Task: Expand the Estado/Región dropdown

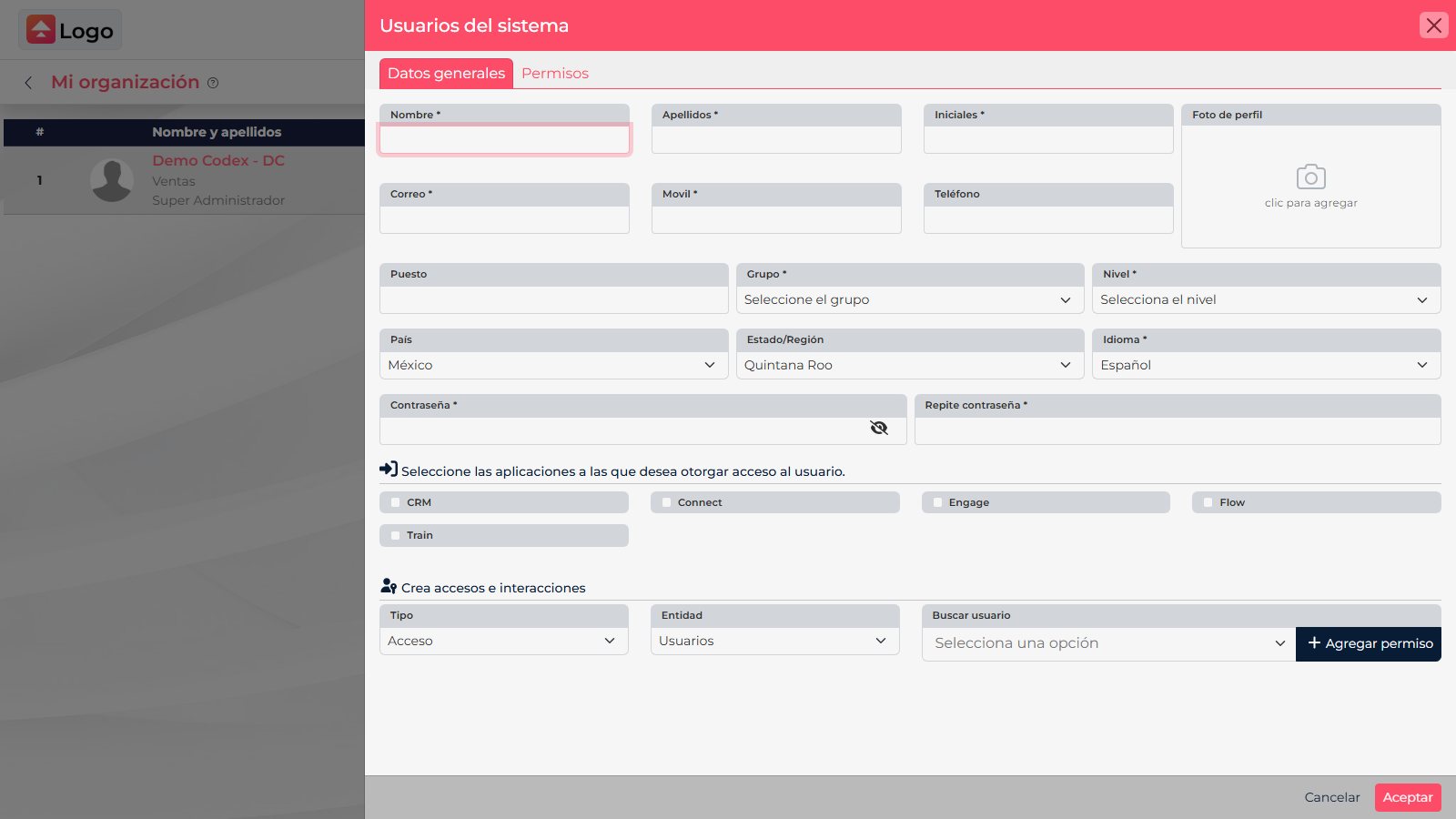Action: coord(910,366)
